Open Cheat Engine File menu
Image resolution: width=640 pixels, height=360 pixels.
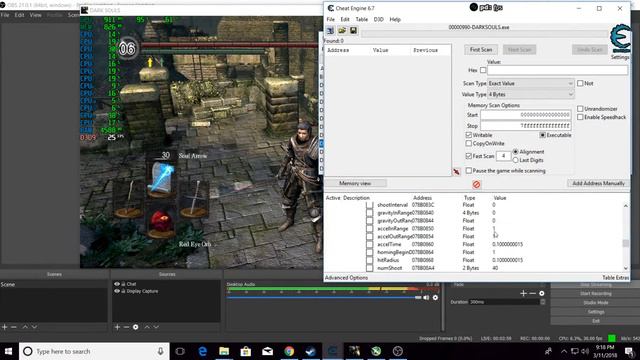[331, 19]
